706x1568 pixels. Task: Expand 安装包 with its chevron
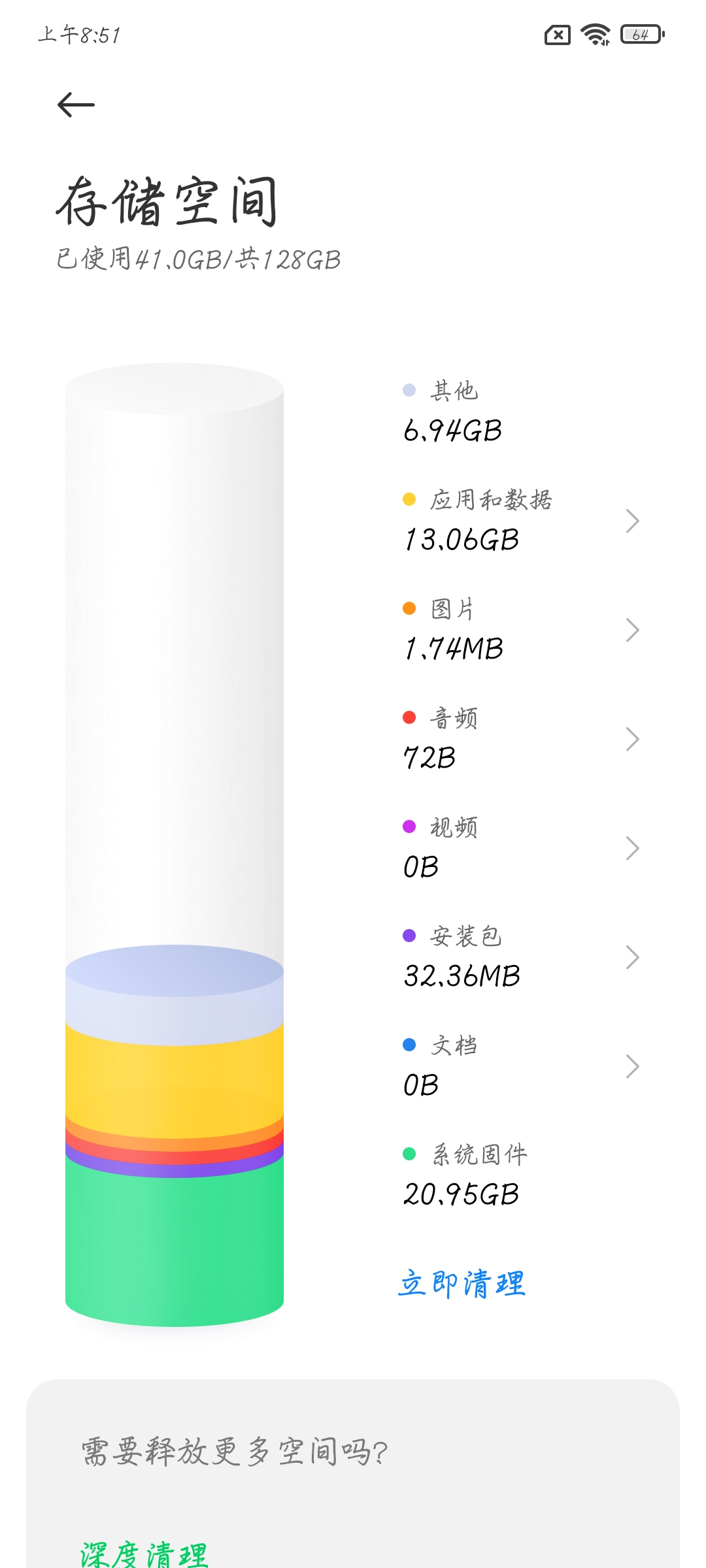631,957
